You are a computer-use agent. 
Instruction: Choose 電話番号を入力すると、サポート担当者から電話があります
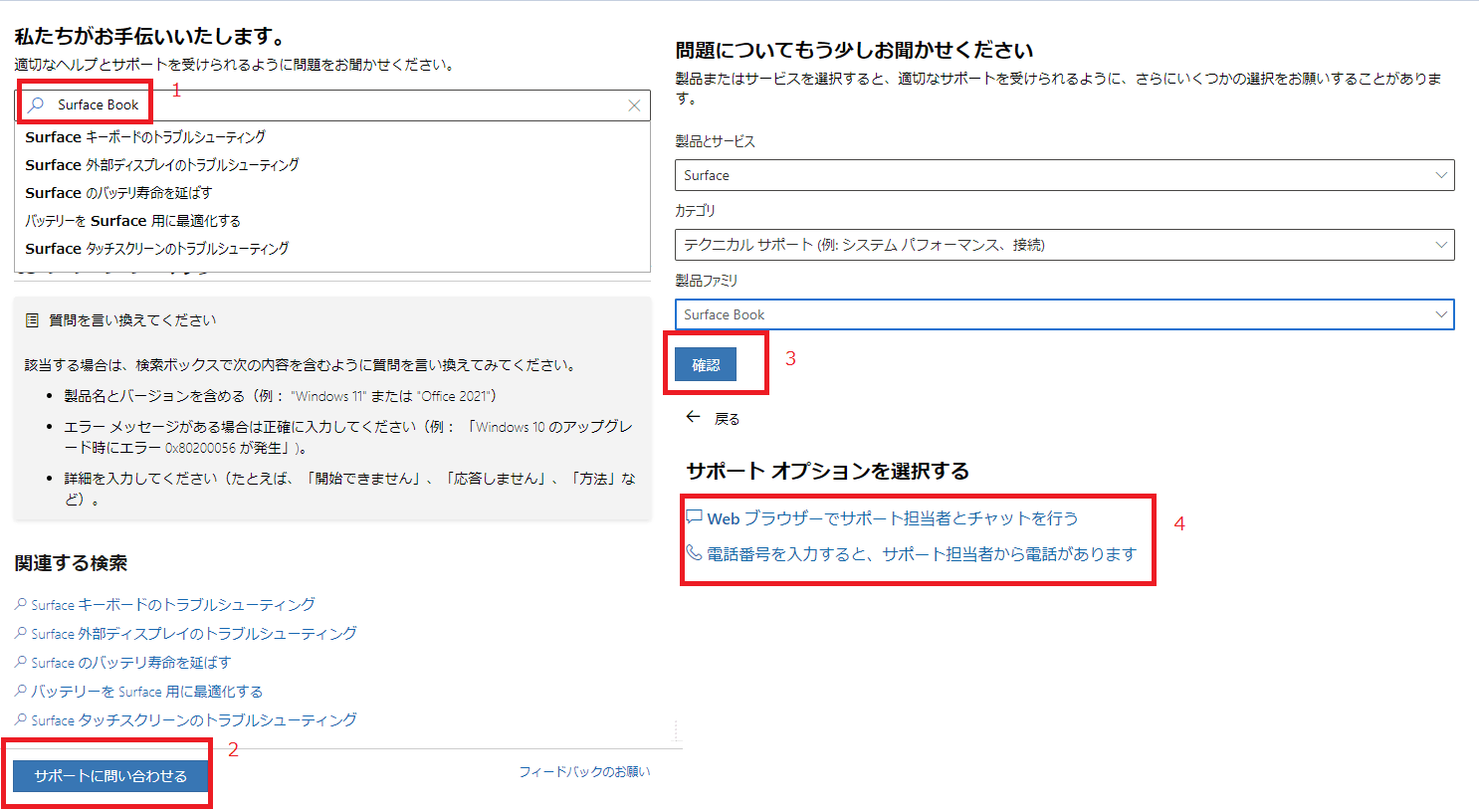[922, 554]
